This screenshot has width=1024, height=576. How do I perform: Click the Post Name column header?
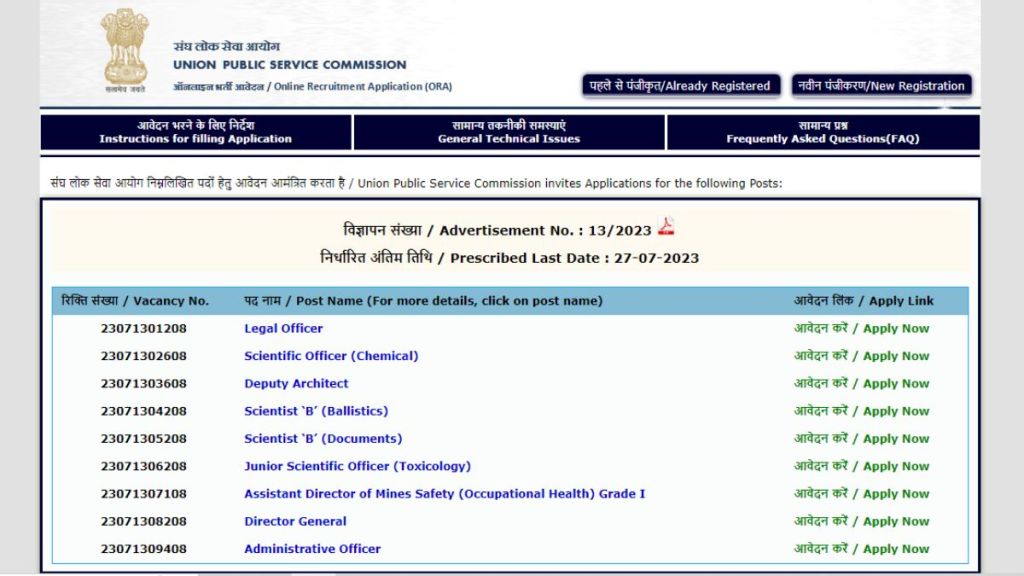[x=423, y=300]
